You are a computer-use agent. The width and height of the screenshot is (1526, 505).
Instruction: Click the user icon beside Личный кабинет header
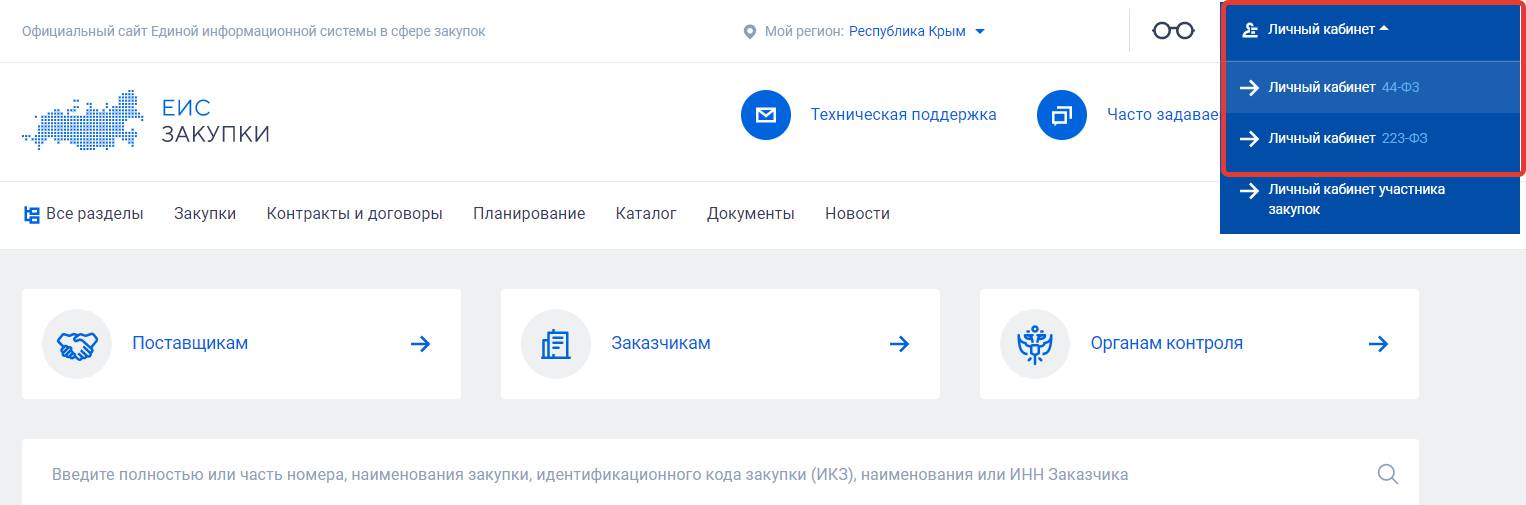pos(1249,30)
